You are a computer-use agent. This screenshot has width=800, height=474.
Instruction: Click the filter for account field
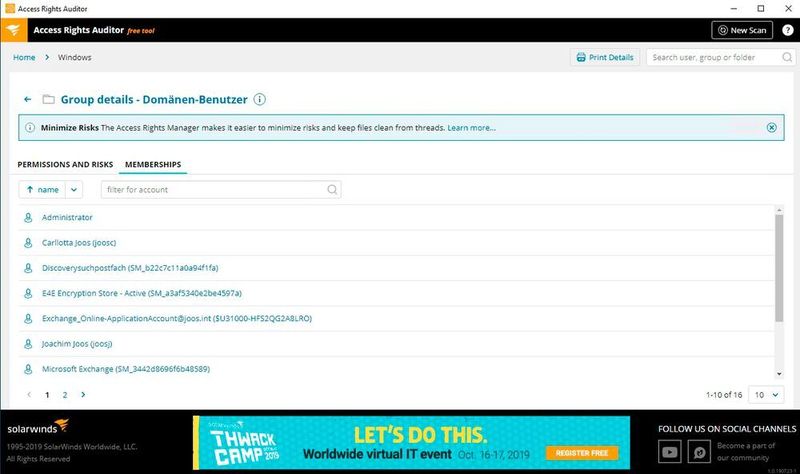click(221, 189)
